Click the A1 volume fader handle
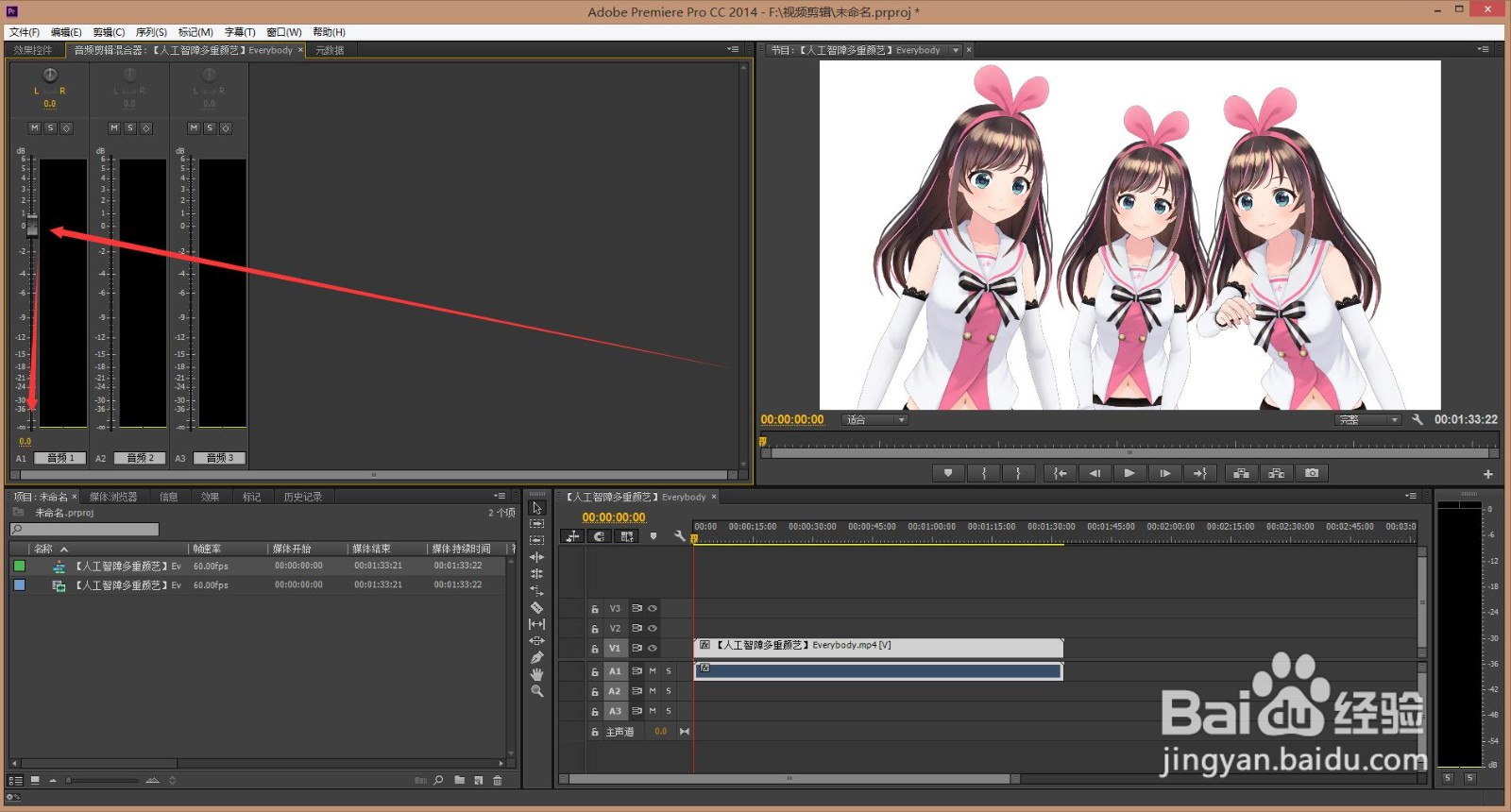The height and width of the screenshot is (812, 1511). click(32, 227)
